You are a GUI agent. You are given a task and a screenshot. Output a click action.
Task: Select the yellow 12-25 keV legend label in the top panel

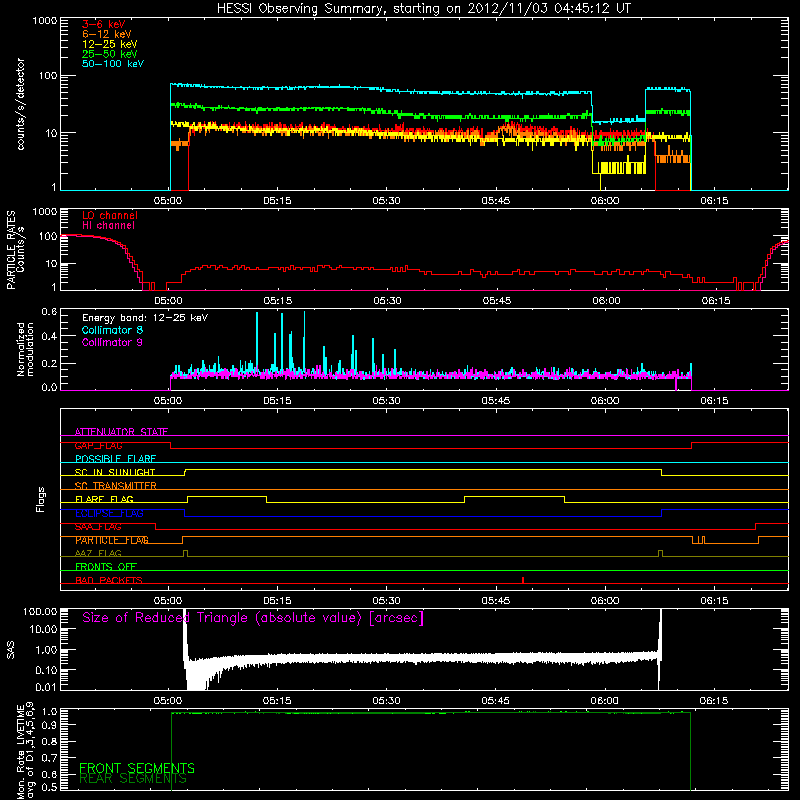pos(110,44)
